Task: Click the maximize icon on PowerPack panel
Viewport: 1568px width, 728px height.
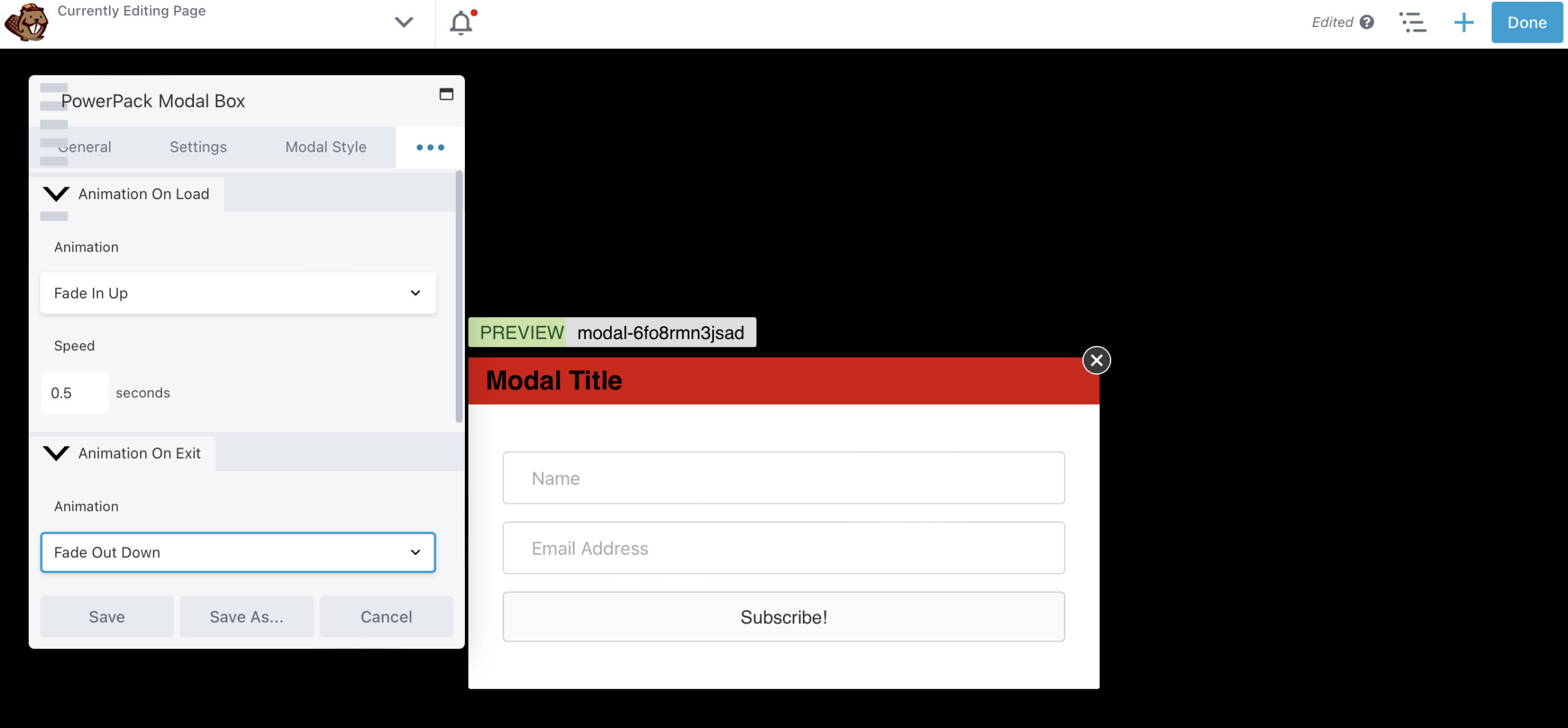Action: click(x=446, y=94)
